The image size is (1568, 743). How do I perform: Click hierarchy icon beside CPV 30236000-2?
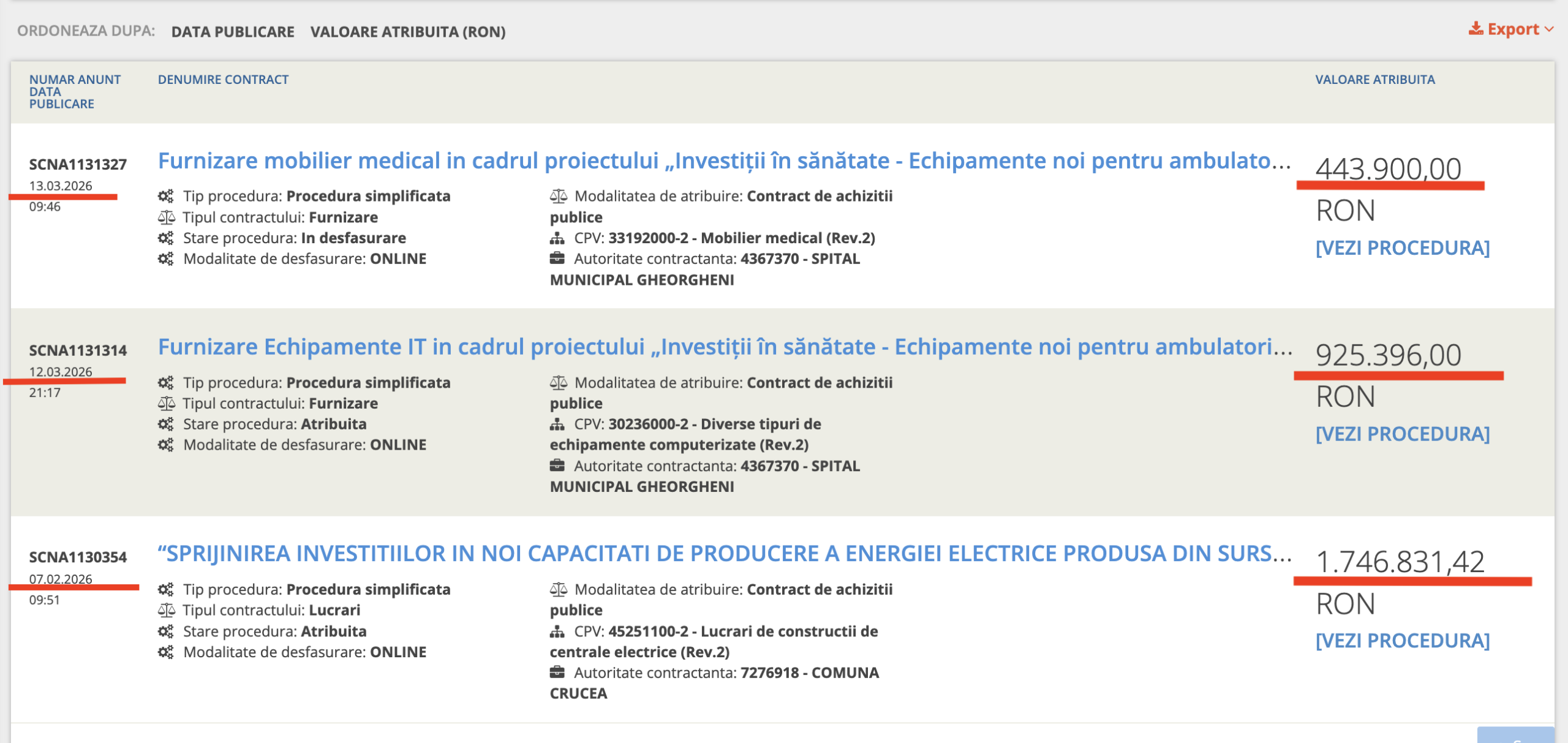coord(557,424)
